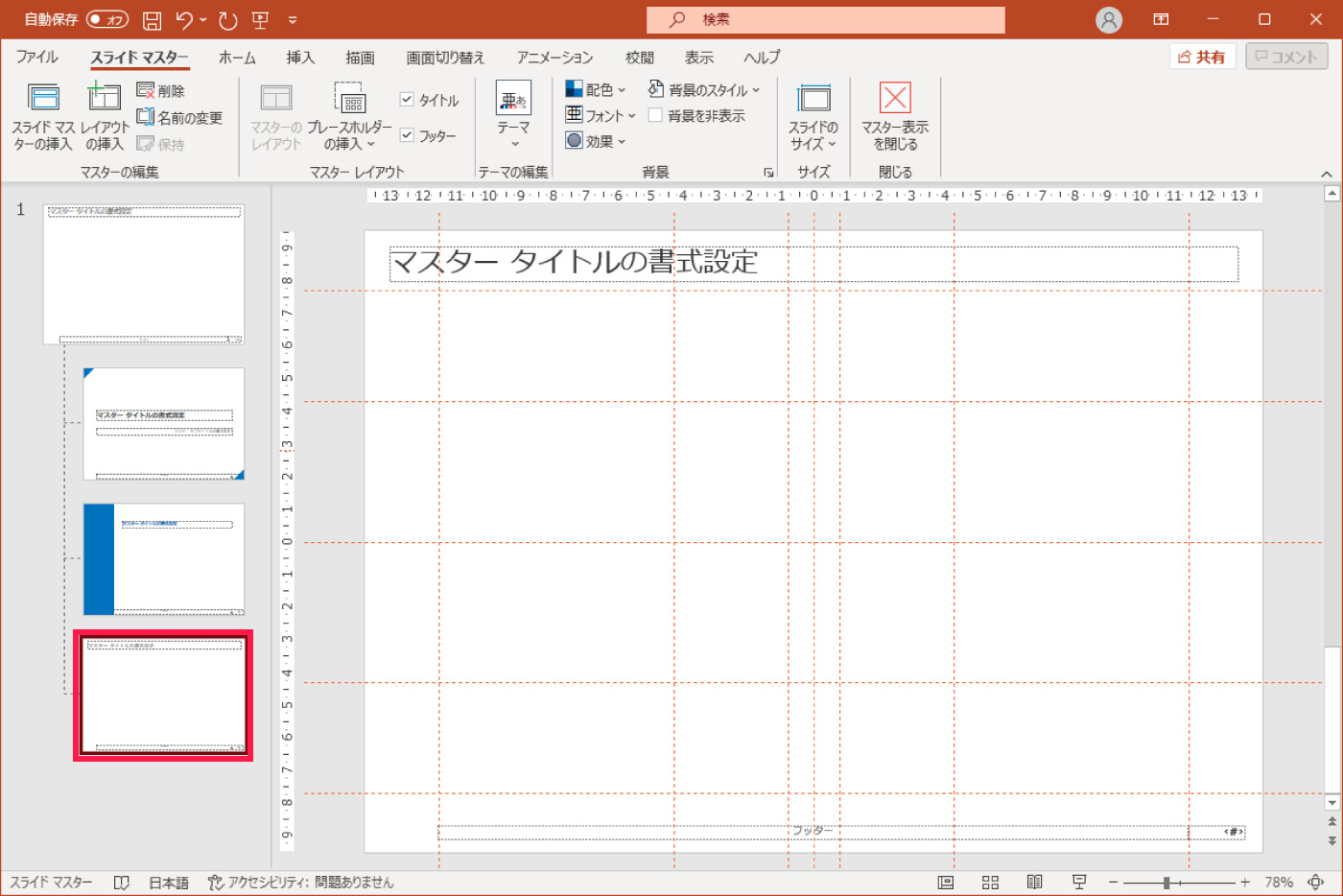Click 日本語 language in status bar

point(169,883)
